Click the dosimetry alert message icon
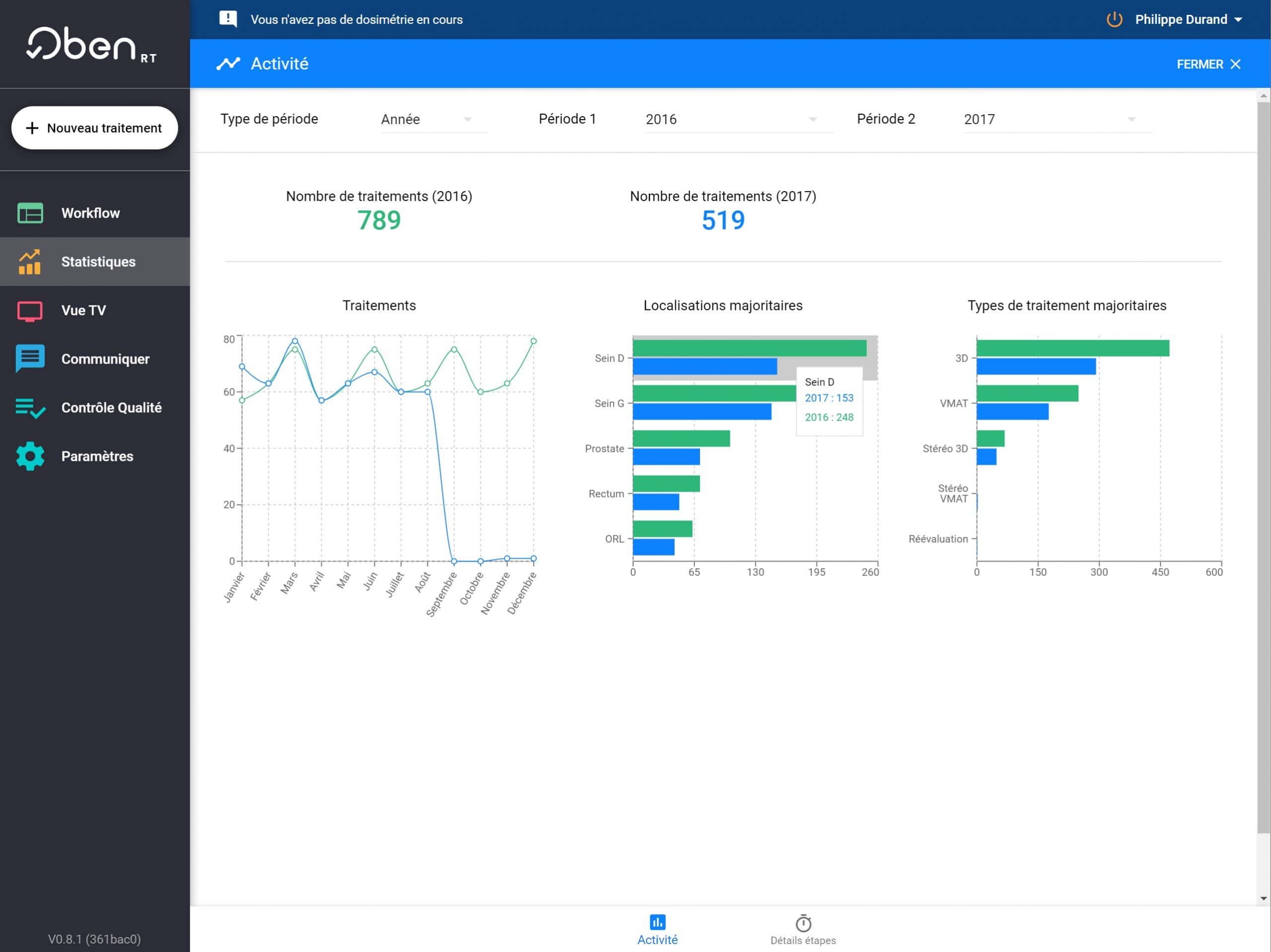The image size is (1271, 952). (228, 19)
